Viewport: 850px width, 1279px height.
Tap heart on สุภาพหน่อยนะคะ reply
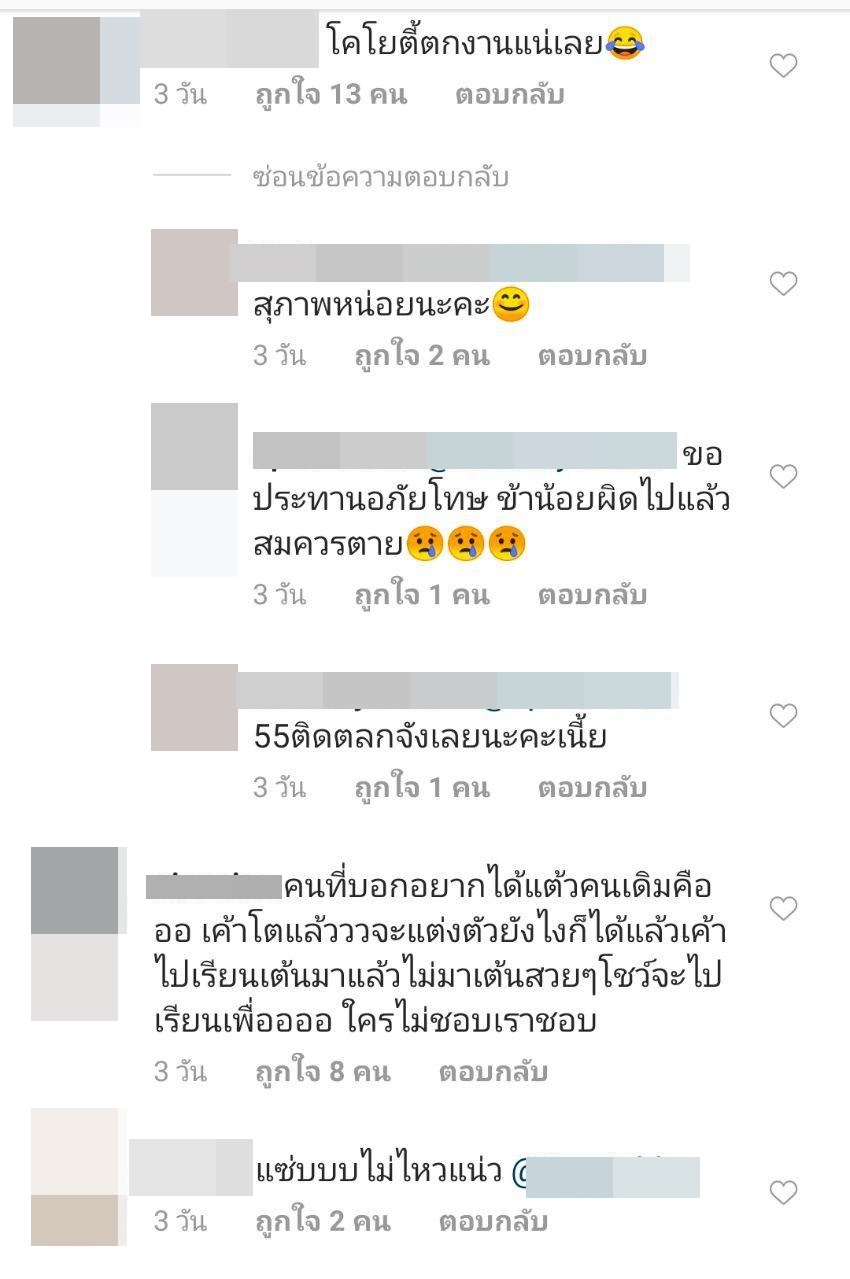click(783, 284)
